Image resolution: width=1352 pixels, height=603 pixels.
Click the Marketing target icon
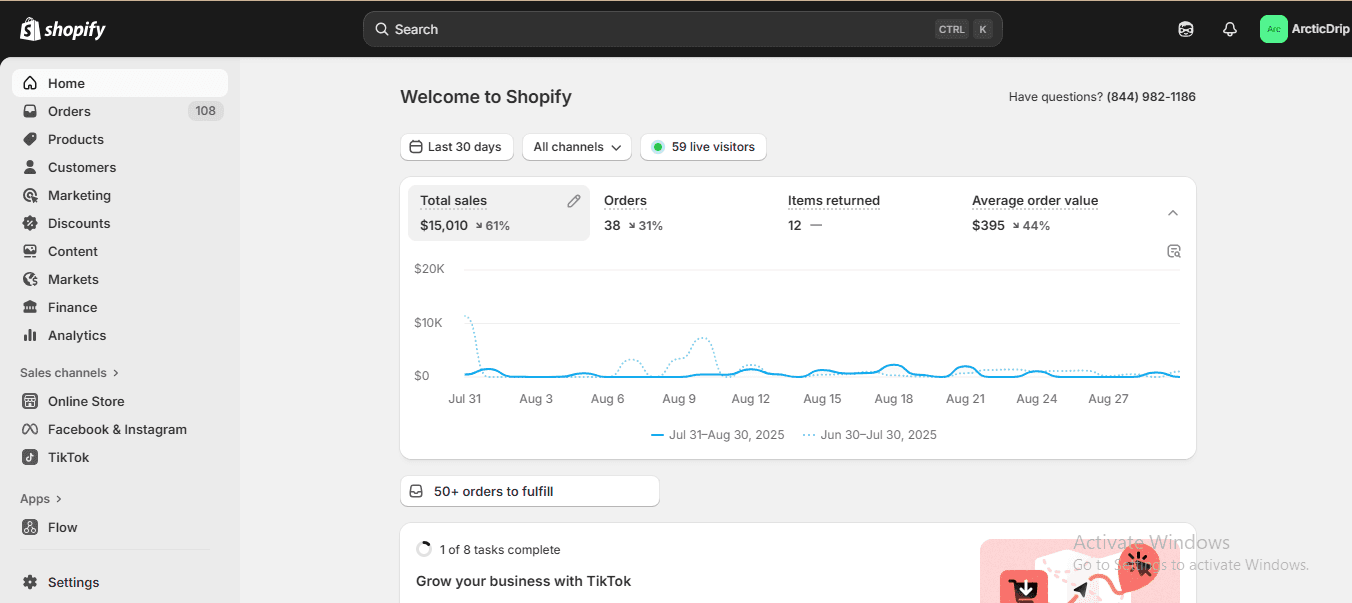click(x=30, y=195)
